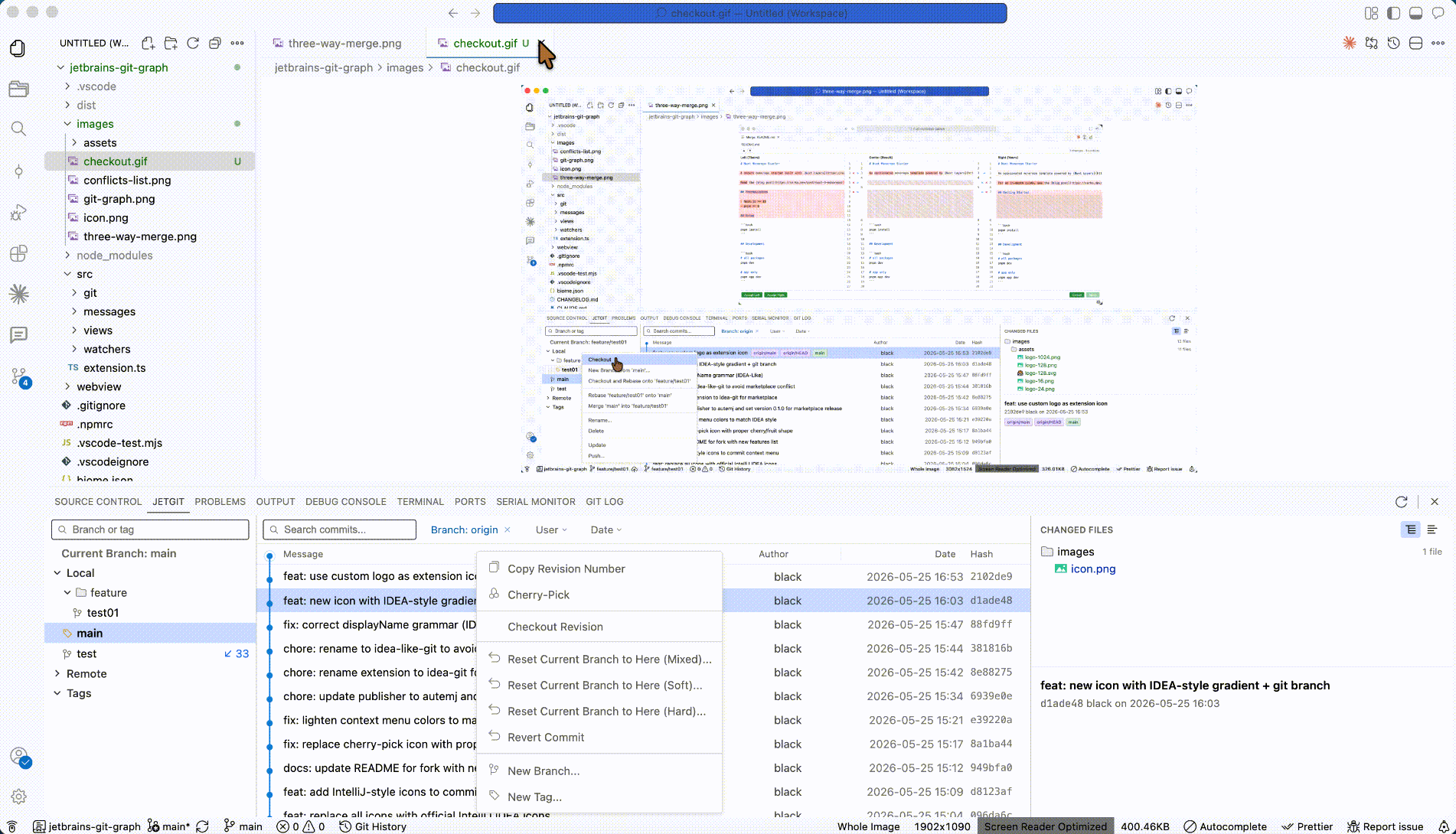The height and width of the screenshot is (834, 1456).
Task: Choose Reset Current Branch to Here (Hard)
Action: click(x=599, y=711)
